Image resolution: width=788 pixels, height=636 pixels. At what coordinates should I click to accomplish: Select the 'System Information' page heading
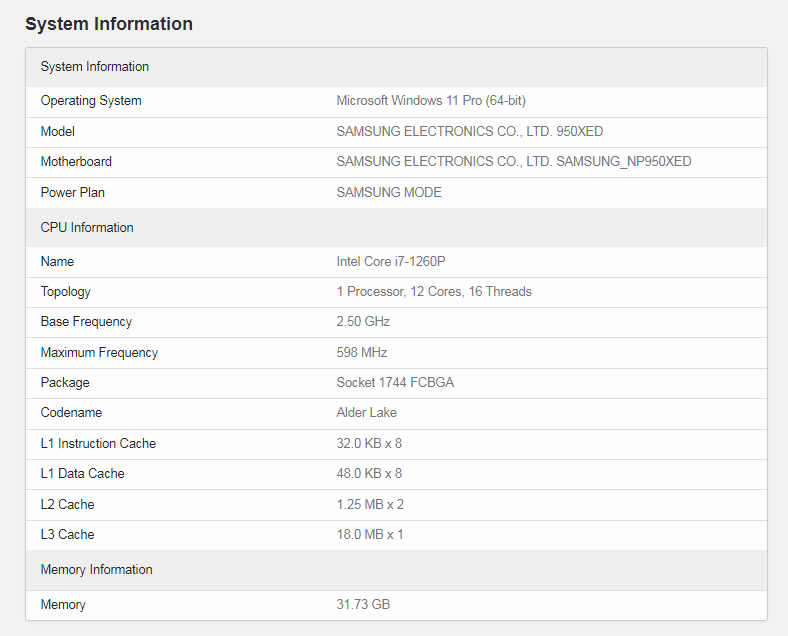tap(109, 24)
